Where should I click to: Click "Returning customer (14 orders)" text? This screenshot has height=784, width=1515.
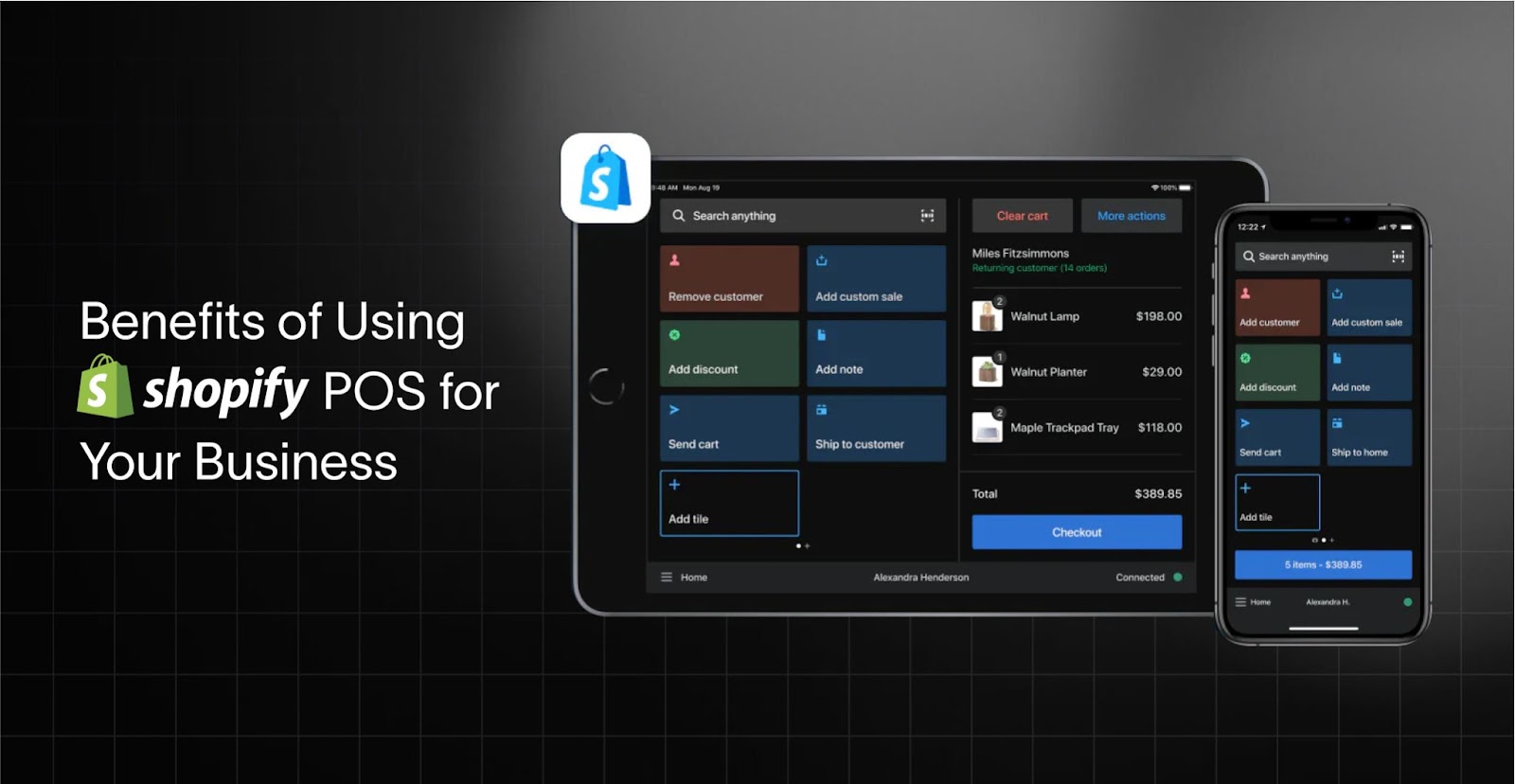pyautogui.click(x=1040, y=268)
